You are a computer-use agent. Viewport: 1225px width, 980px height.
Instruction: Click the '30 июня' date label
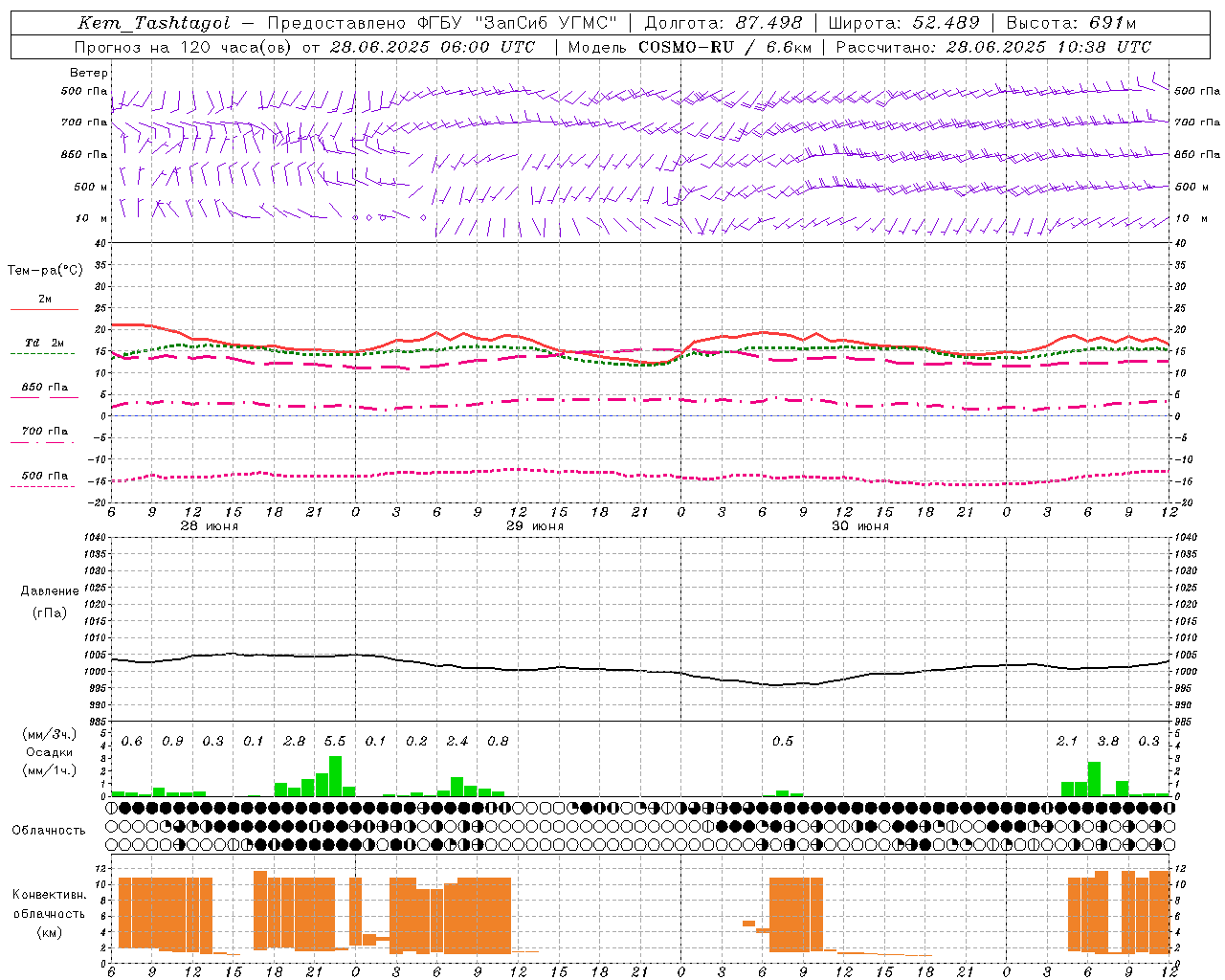click(x=860, y=526)
